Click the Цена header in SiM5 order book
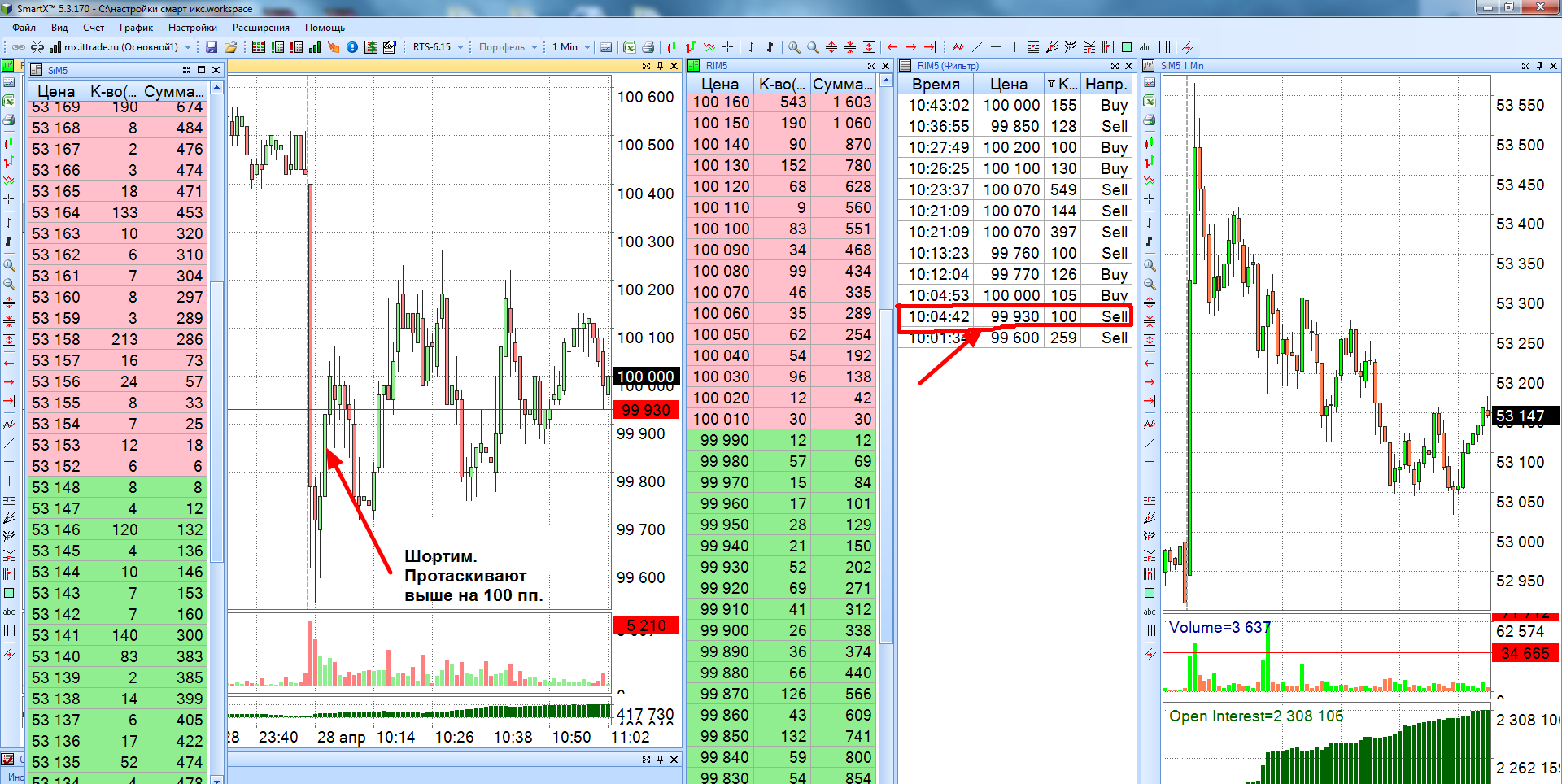 (x=57, y=91)
